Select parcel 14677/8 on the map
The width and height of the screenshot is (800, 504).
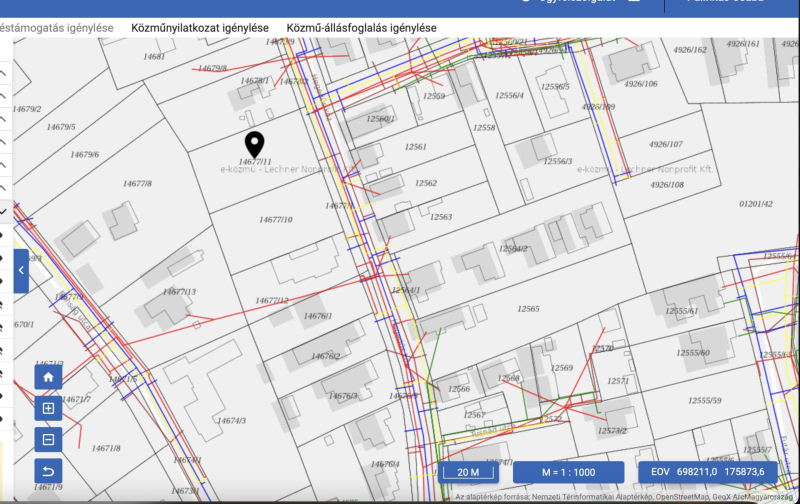tap(136, 184)
